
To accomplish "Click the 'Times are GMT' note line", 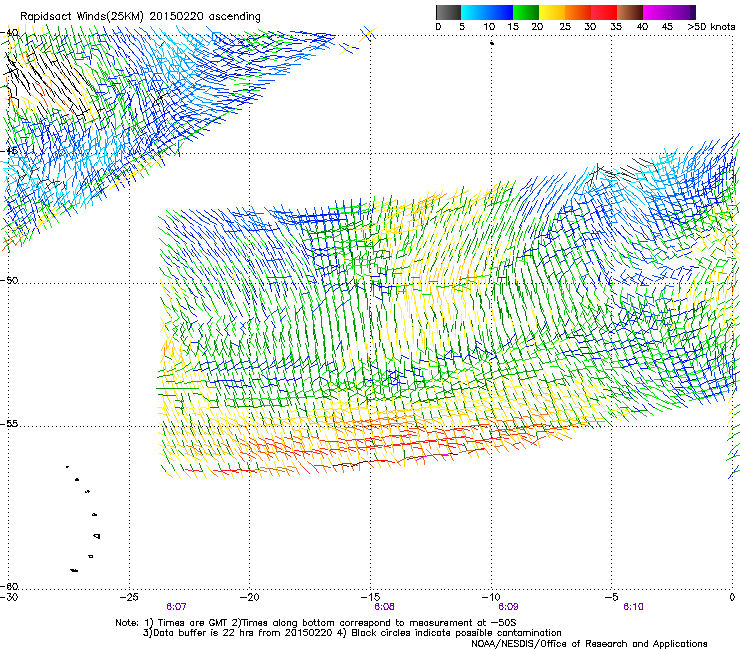I will [x=316, y=623].
